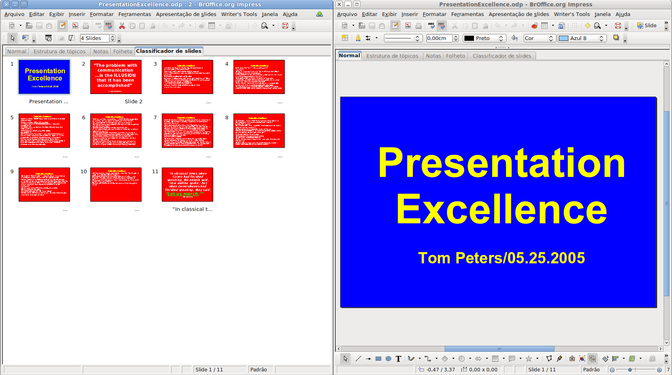The width and height of the screenshot is (672, 375).
Task: Open the Stars shapes tool
Action: pos(528,359)
